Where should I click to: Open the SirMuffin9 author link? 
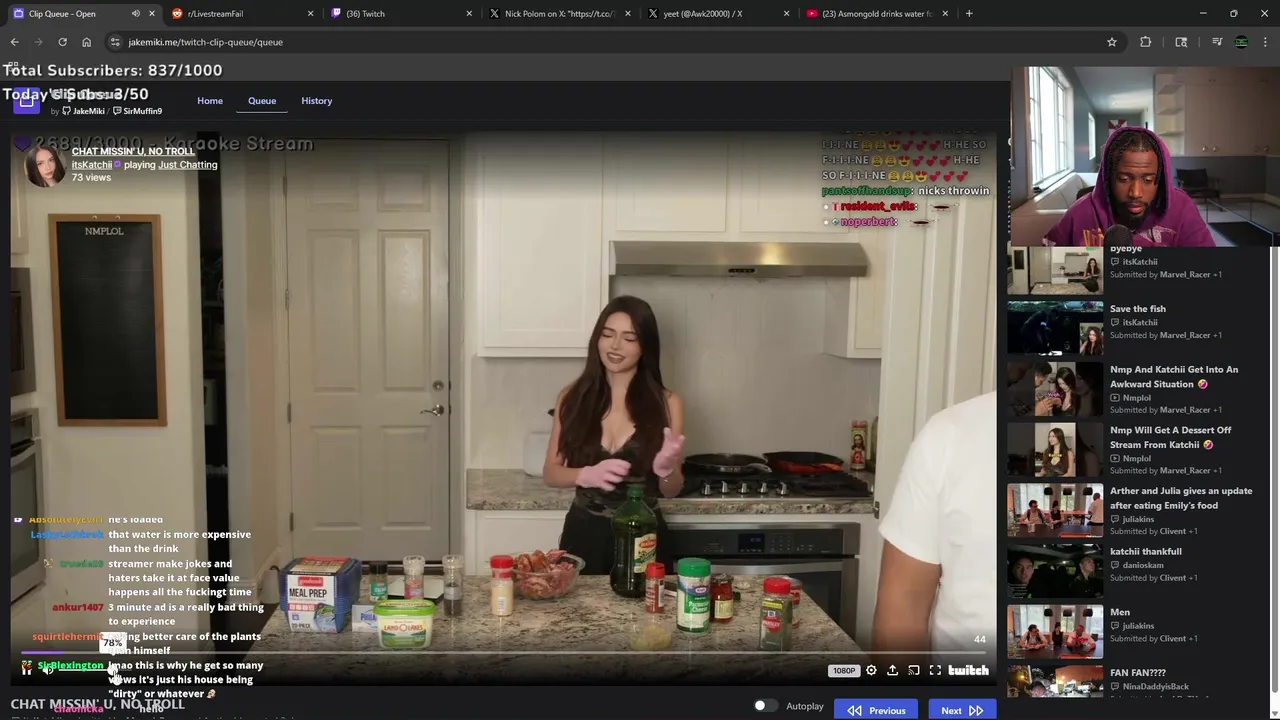coord(138,111)
